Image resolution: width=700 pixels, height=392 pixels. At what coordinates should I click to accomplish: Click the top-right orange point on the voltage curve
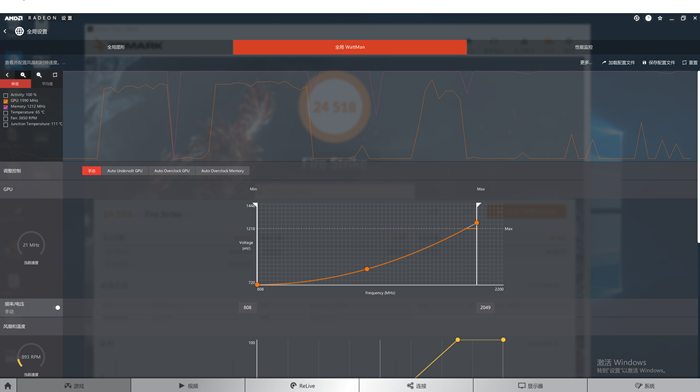(477, 223)
